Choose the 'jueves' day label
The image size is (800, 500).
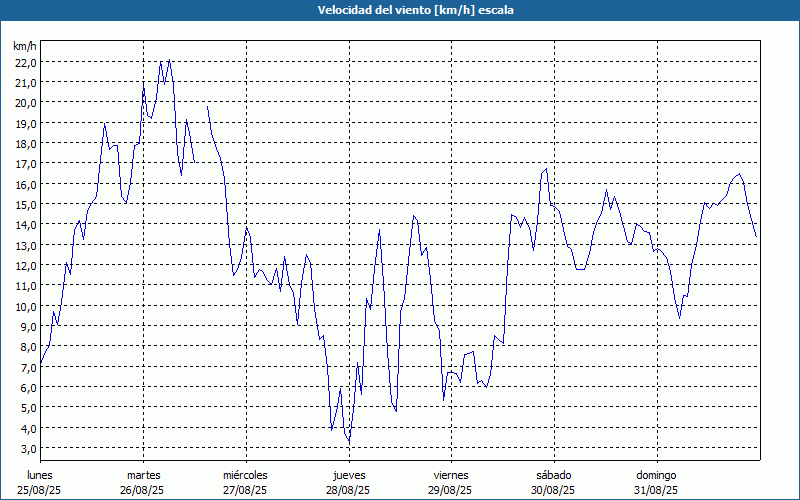coord(348,475)
